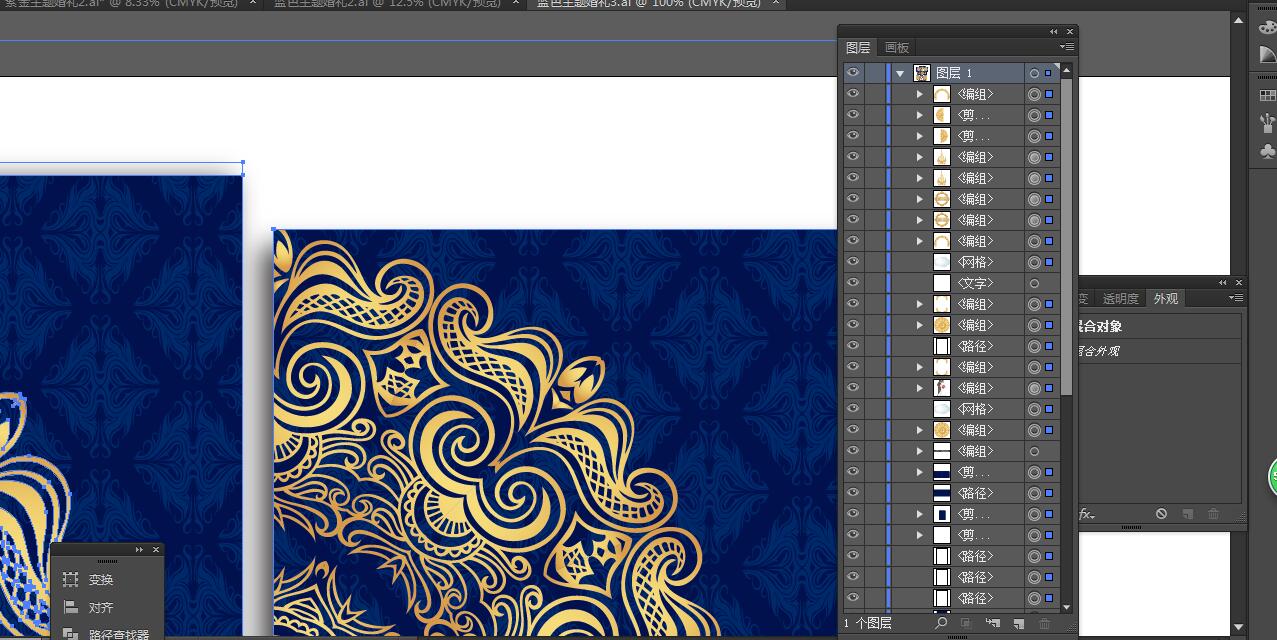The width and height of the screenshot is (1277, 640).
Task: Toggle visibility of the <文字> row
Action: [853, 283]
